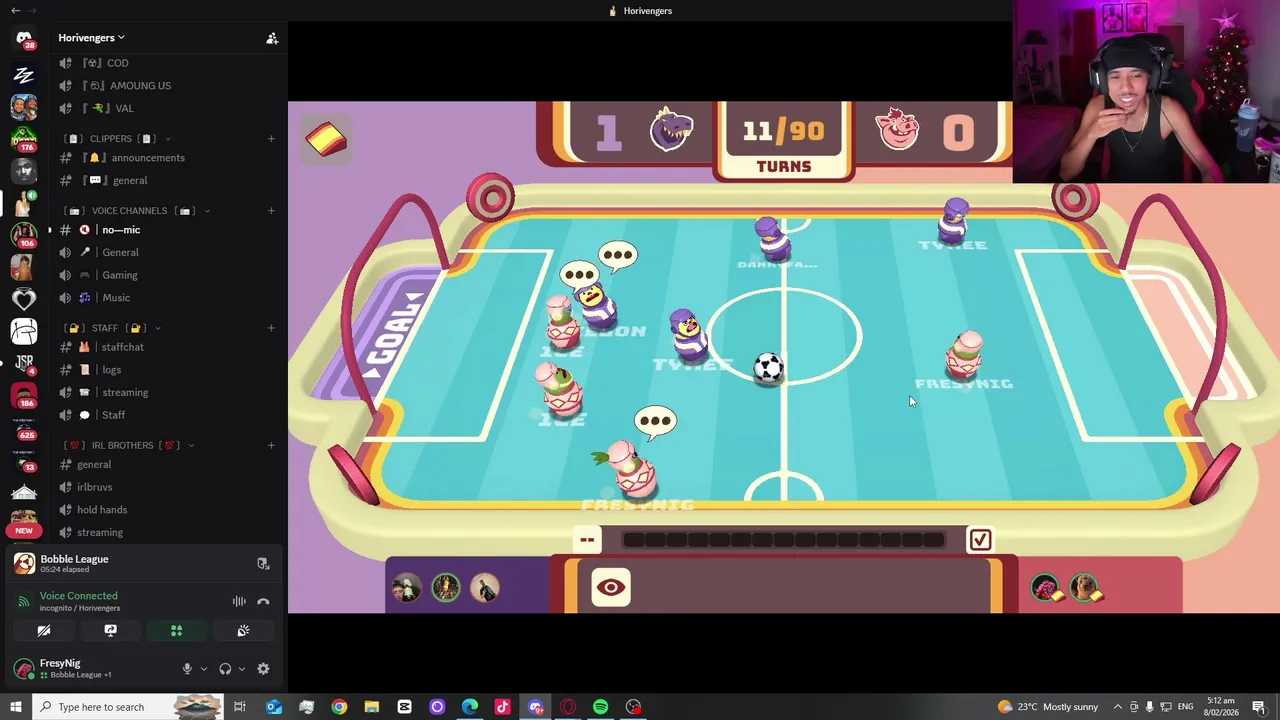Image resolution: width=1280 pixels, height=720 pixels.
Task: Click the NEW badge in the server list
Action: 24,530
